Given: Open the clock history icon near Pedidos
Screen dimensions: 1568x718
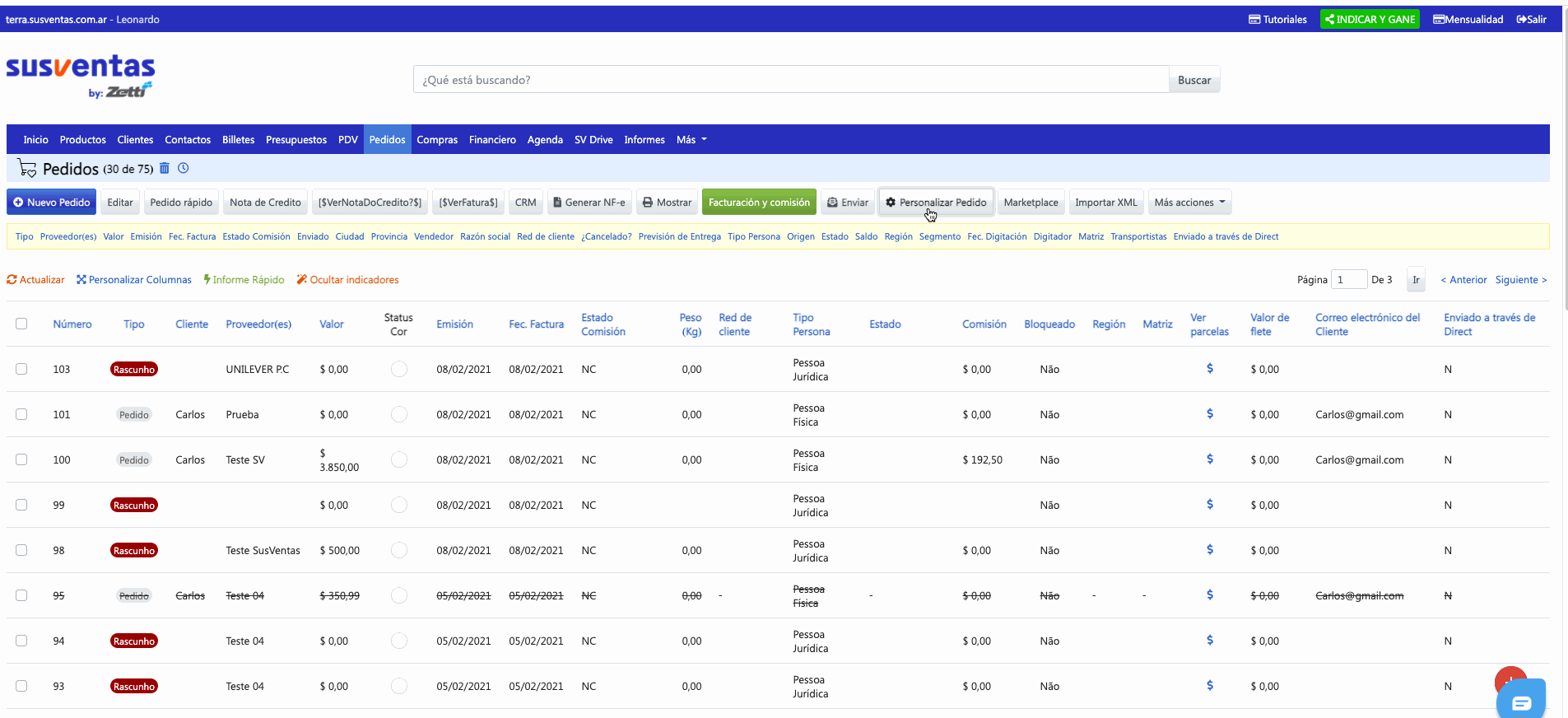Looking at the screenshot, I should (184, 168).
